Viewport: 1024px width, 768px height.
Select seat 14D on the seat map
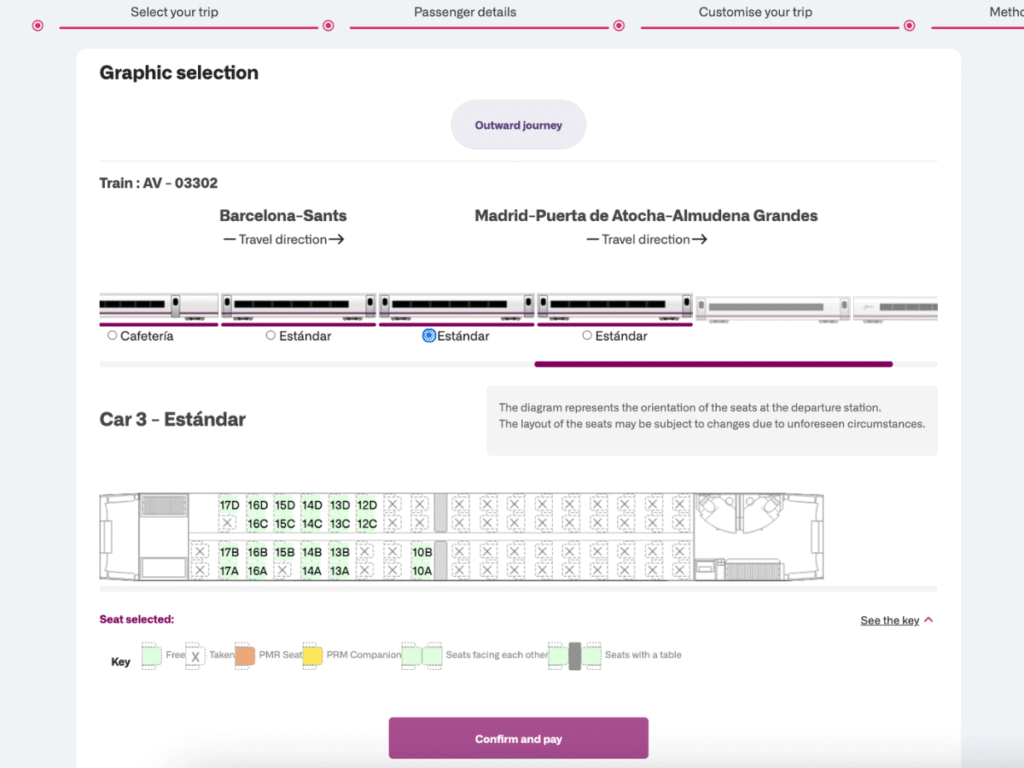pos(312,505)
